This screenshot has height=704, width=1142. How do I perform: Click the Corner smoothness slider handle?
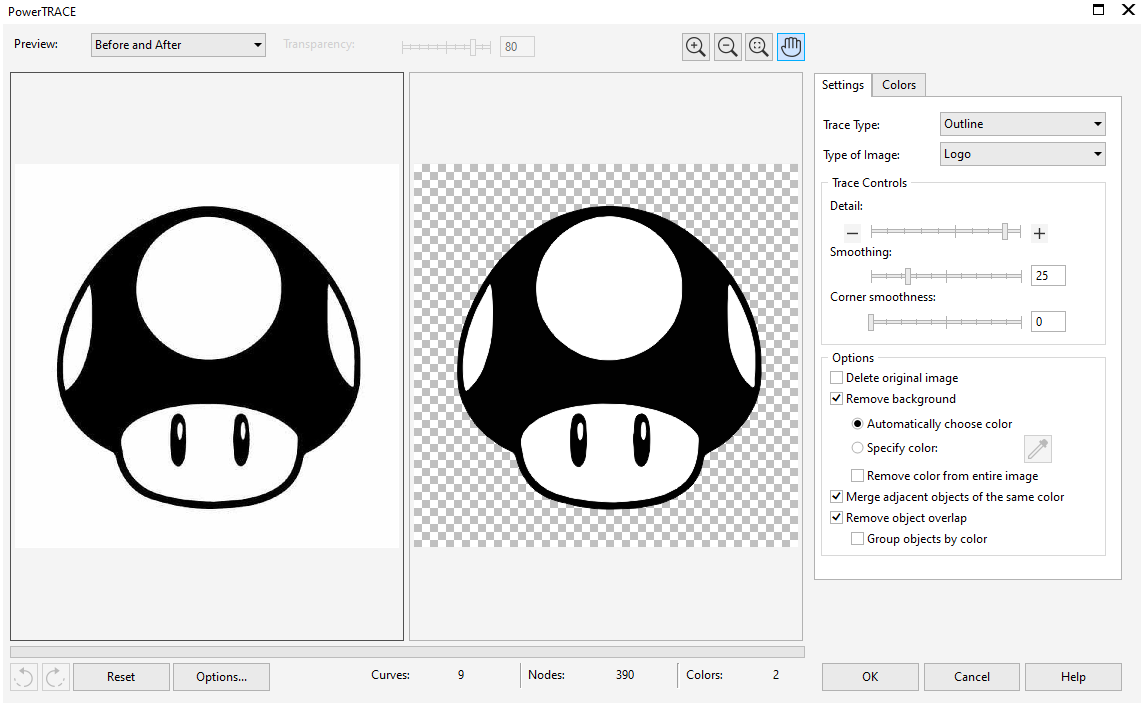870,322
